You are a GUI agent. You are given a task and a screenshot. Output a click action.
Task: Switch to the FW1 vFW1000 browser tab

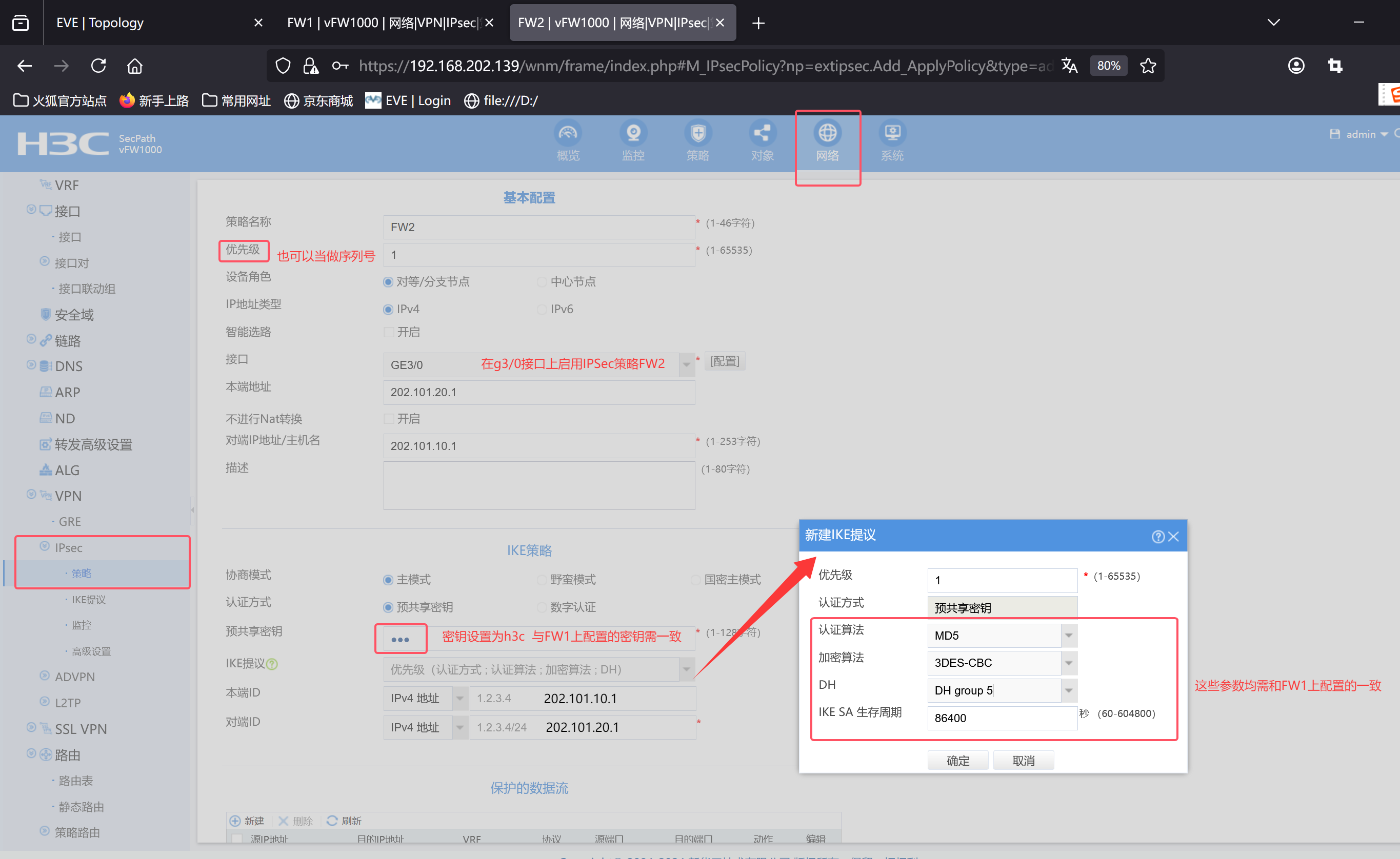coord(383,23)
